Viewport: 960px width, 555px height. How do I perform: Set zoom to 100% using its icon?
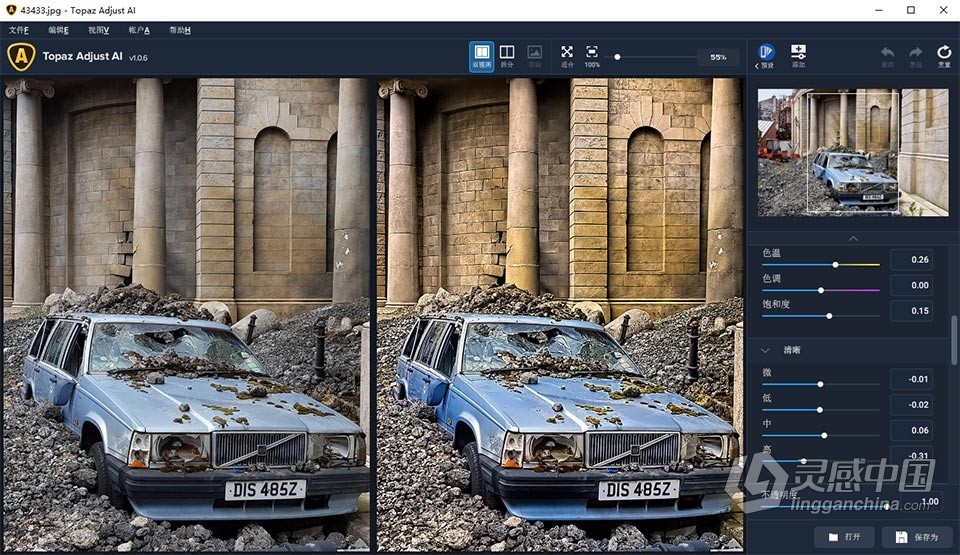tap(592, 54)
